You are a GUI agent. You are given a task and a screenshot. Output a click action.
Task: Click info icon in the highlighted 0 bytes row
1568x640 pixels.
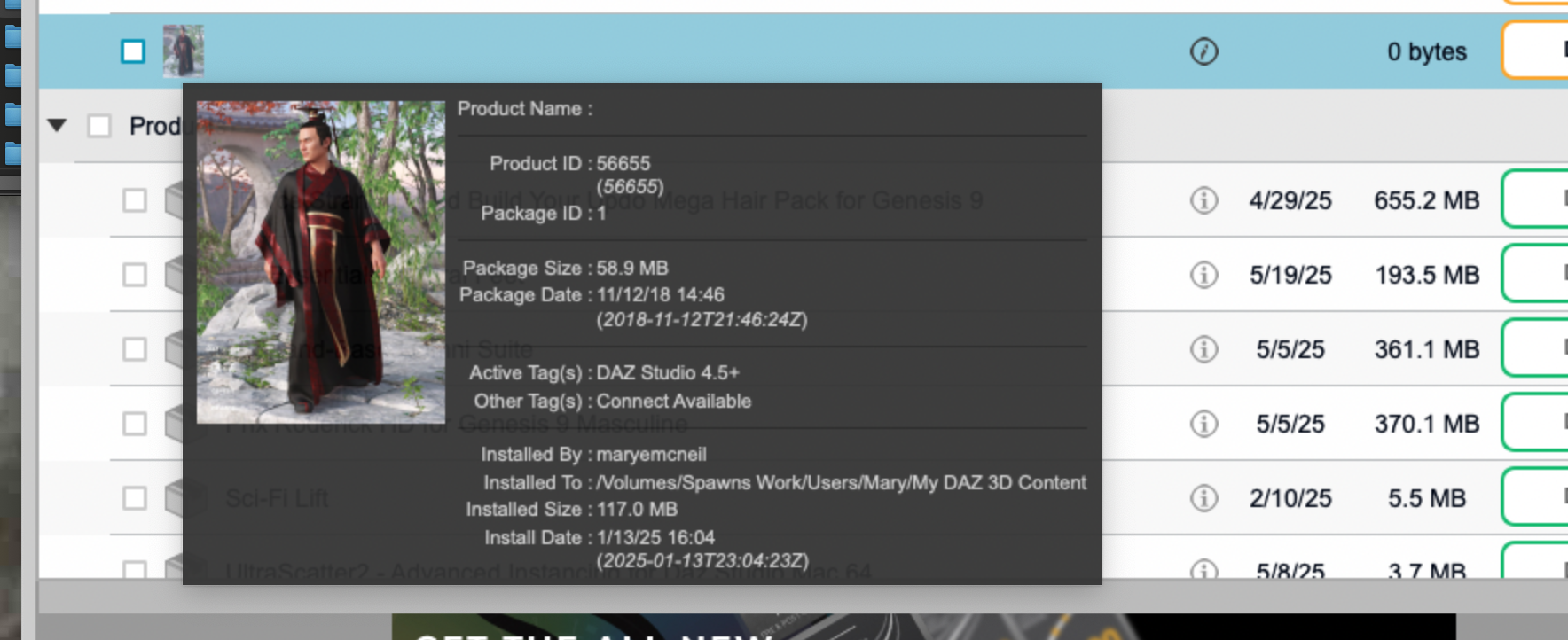[x=1203, y=51]
